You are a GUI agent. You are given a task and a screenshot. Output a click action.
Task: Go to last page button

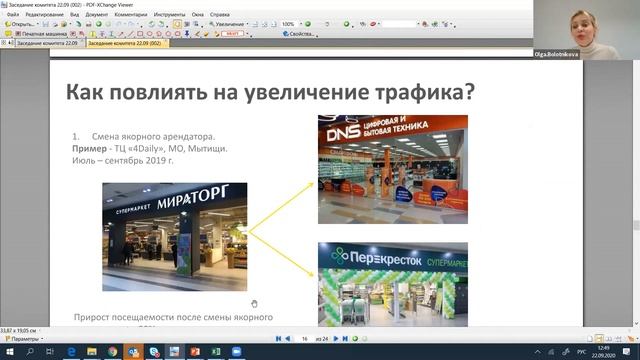click(345, 338)
